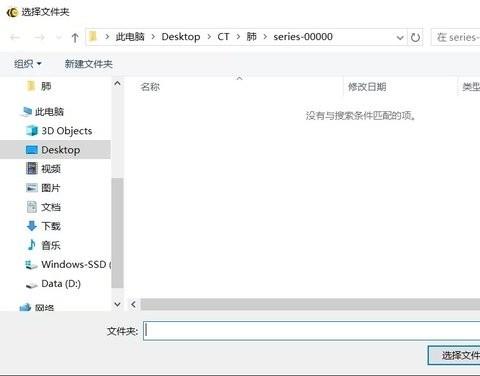Sort by the 修改日期 column header
The image size is (480, 376).
click(367, 87)
